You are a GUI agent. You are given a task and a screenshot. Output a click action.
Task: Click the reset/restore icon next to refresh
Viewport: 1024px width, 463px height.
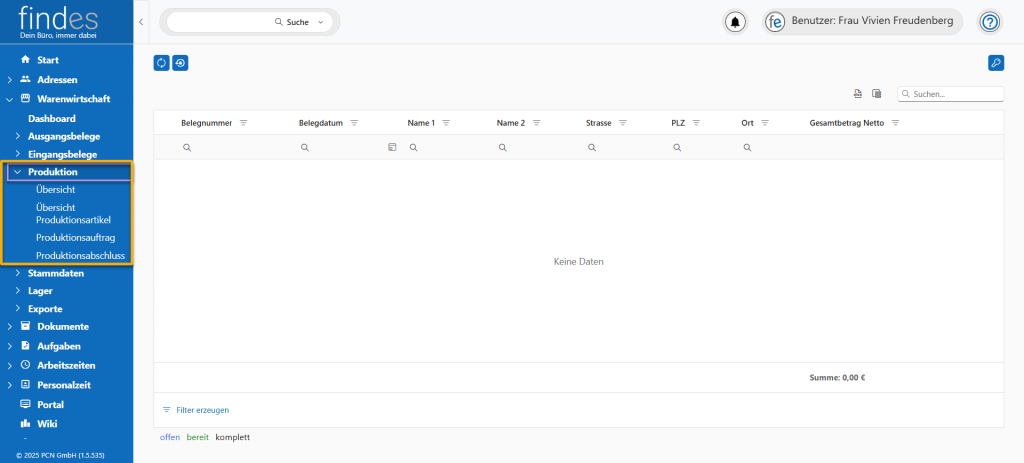180,63
